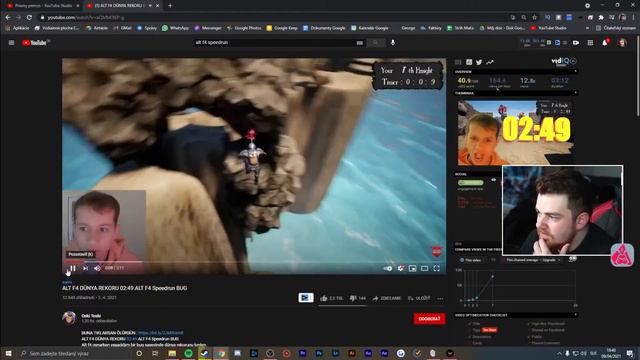Open Windows Start menu
640x360 pixels.
point(8,353)
